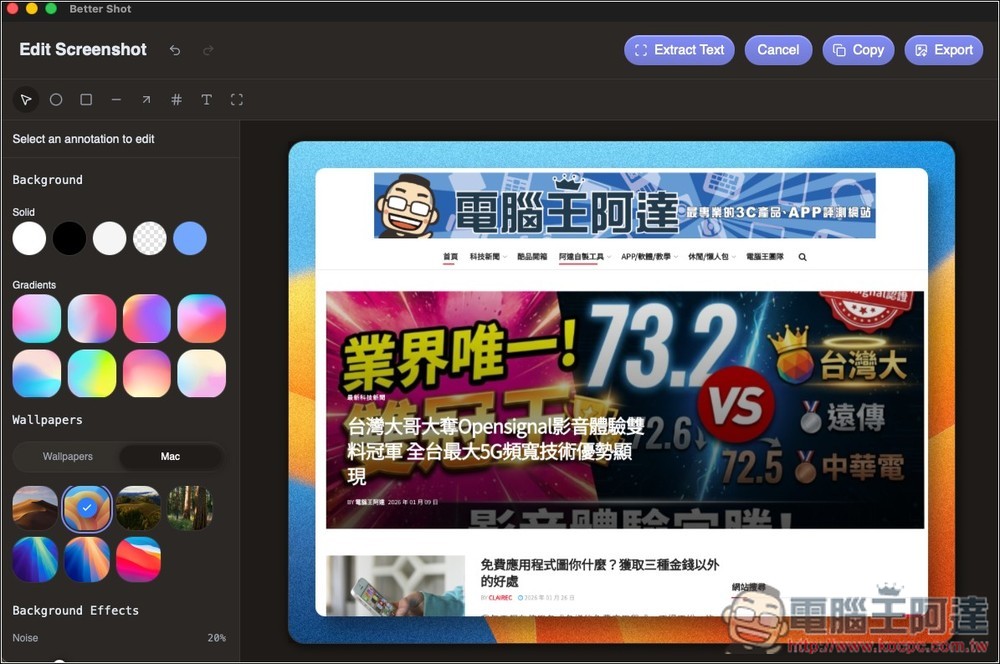Select the numbered Counter tool
This screenshot has width=1000, height=664.
pyautogui.click(x=176, y=99)
